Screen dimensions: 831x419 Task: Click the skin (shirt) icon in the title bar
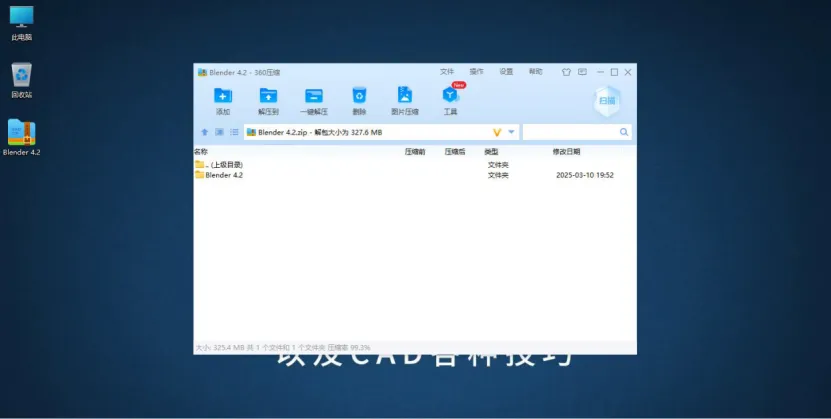coord(567,72)
